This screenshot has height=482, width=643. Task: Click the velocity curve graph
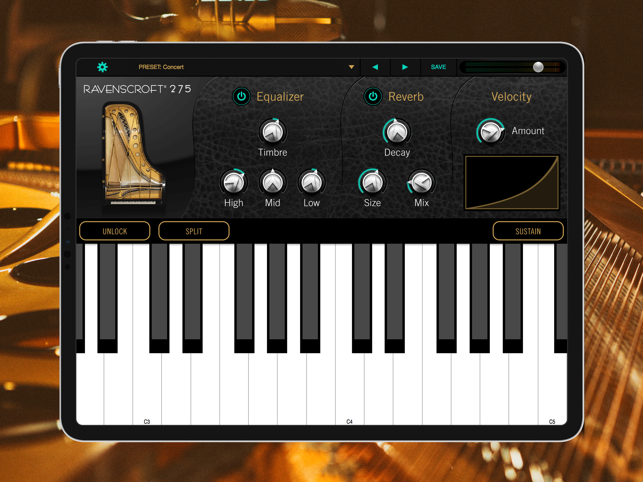511,182
